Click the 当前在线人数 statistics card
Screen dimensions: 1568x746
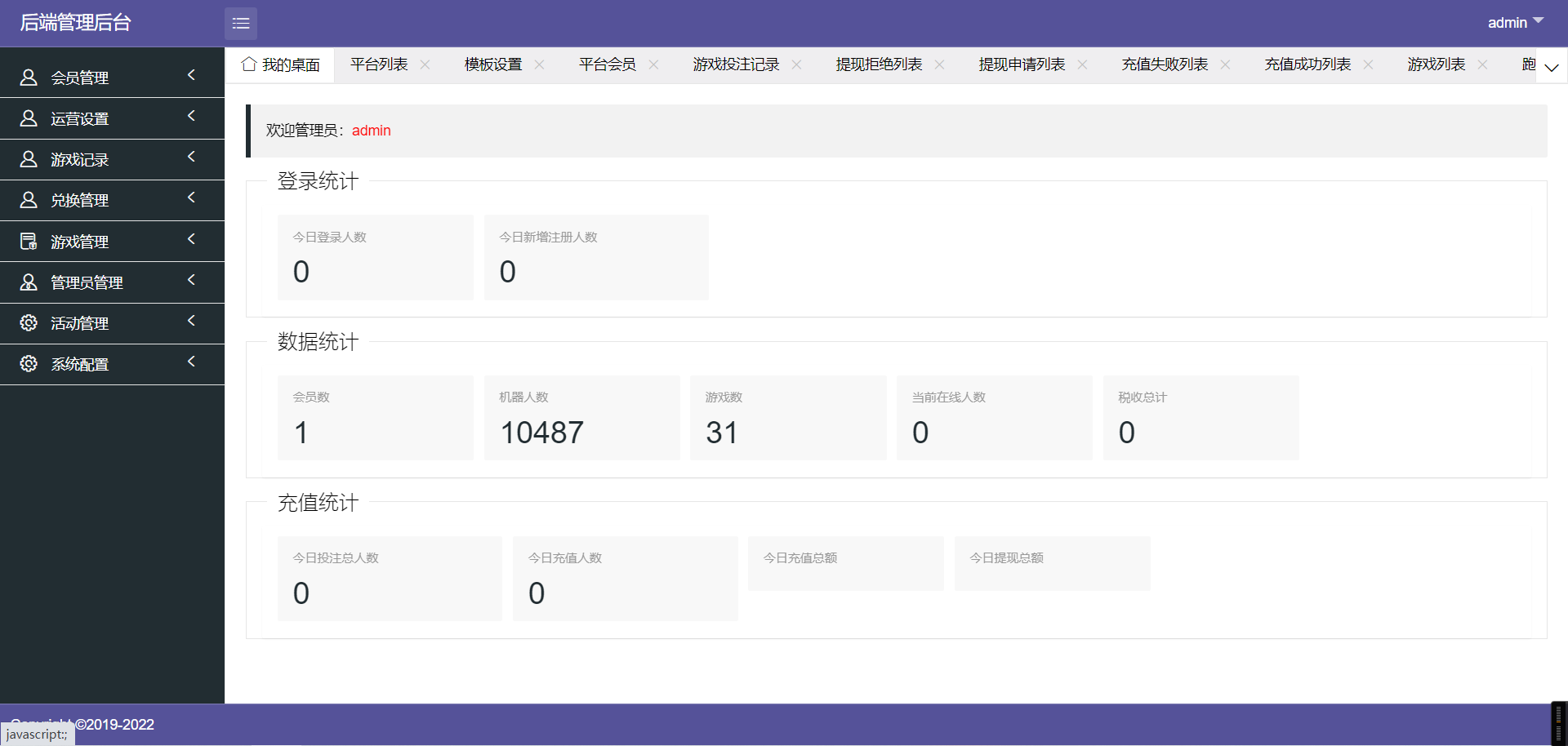[994, 418]
